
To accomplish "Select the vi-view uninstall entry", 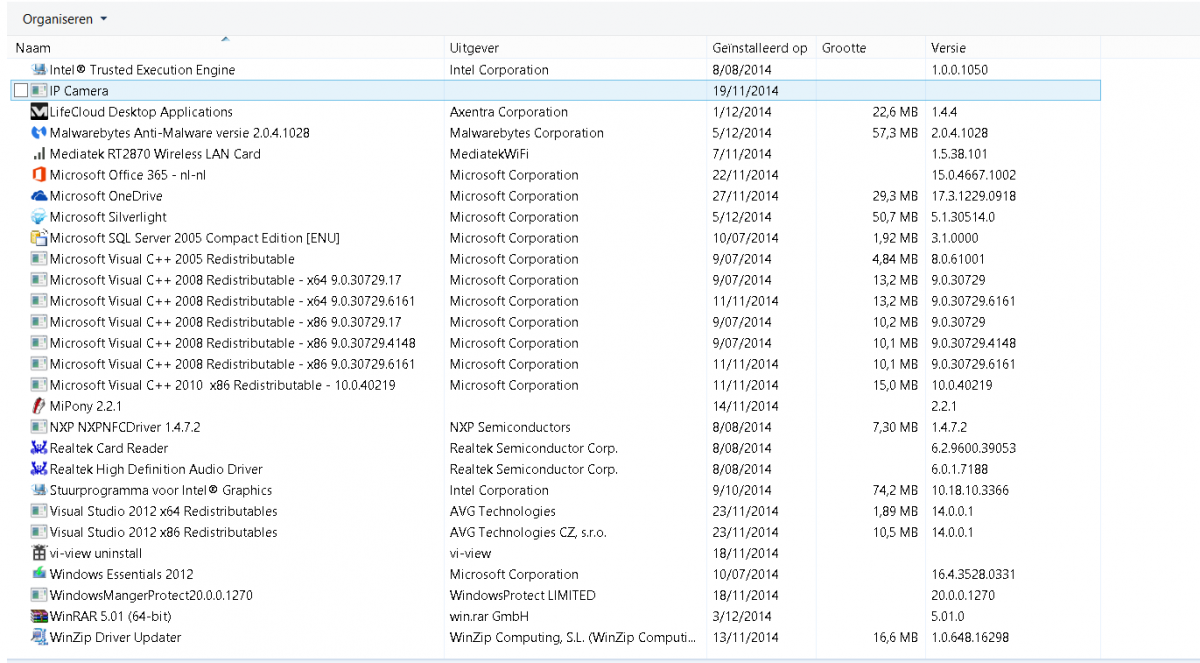I will tap(96, 553).
